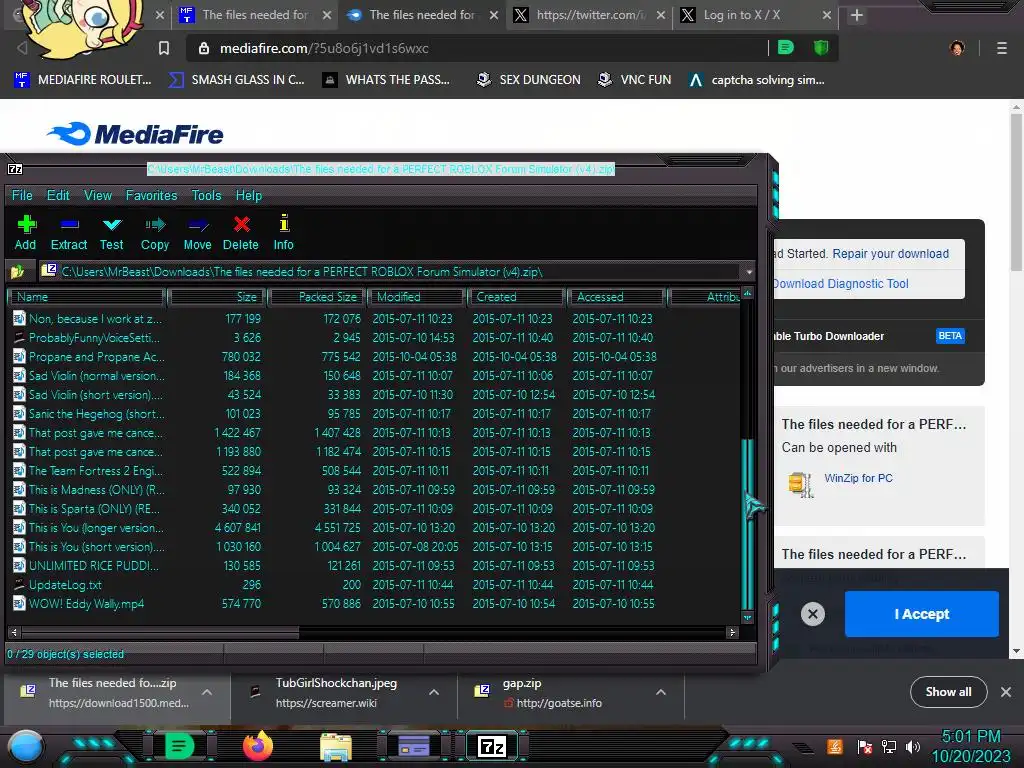Open the 7-Zip Favorites menu
Viewport: 1024px width, 768px height.
coord(152,195)
